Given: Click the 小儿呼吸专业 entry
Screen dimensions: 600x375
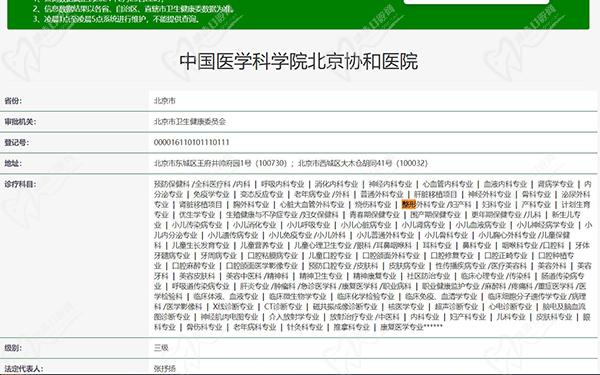Looking at the screenshot, I should click(308, 225).
